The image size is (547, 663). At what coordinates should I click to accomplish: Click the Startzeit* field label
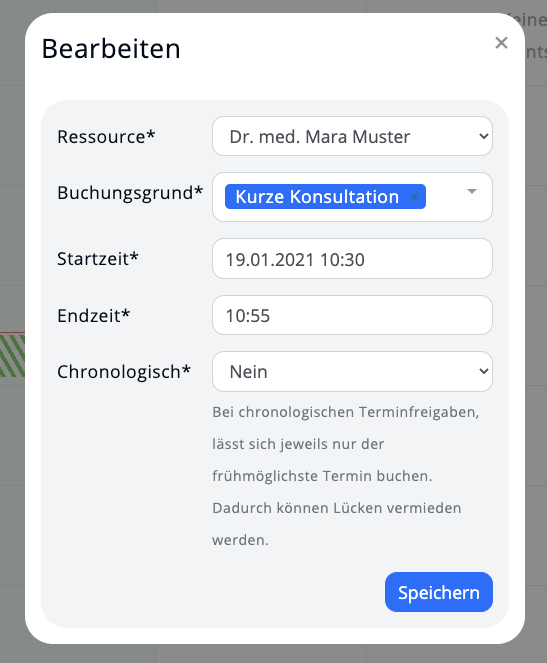[x=98, y=259]
